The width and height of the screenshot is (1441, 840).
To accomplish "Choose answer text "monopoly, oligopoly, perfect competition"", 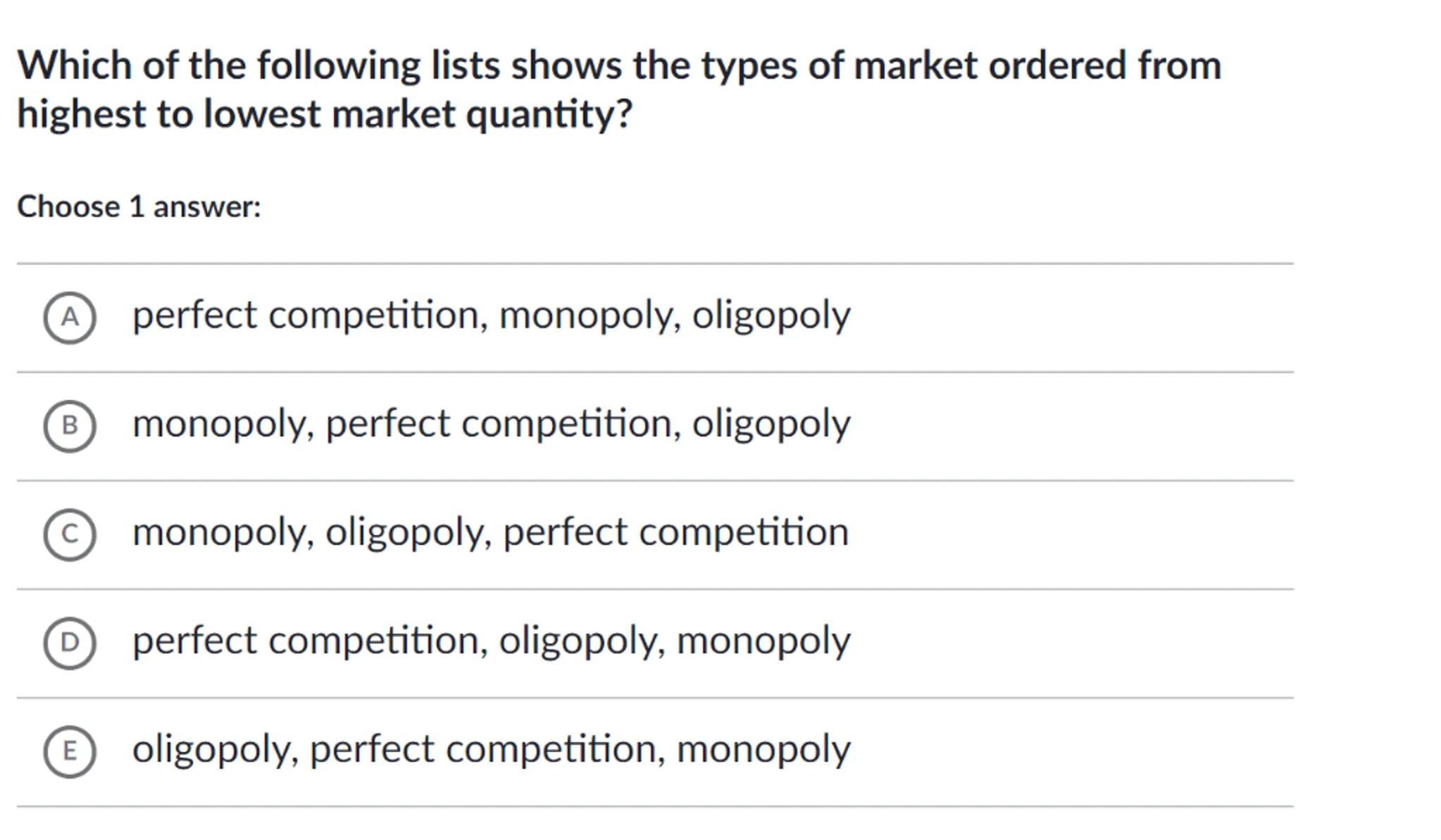I will click(x=490, y=532).
